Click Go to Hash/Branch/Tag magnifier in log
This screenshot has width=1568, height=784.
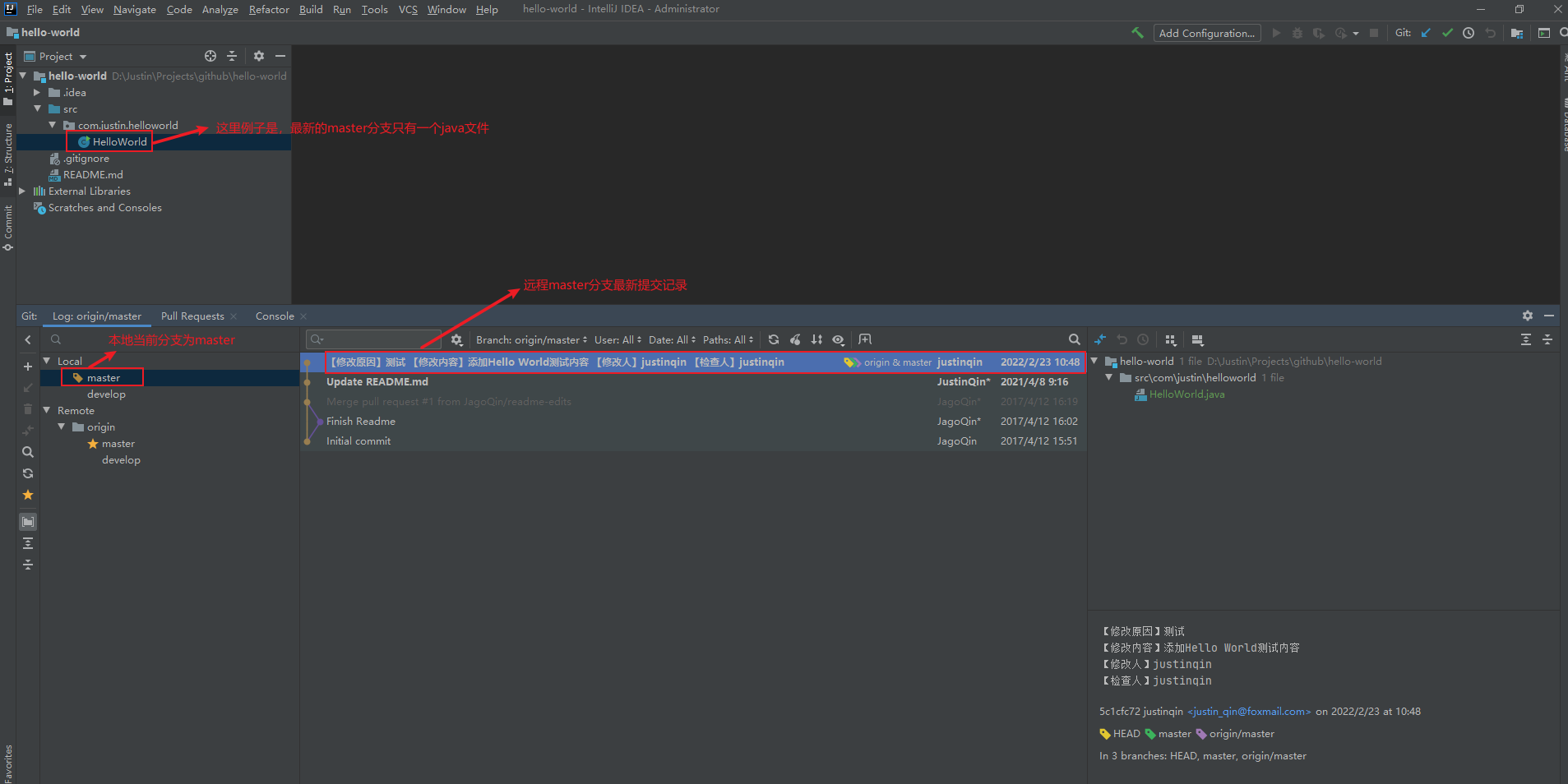point(1074,339)
